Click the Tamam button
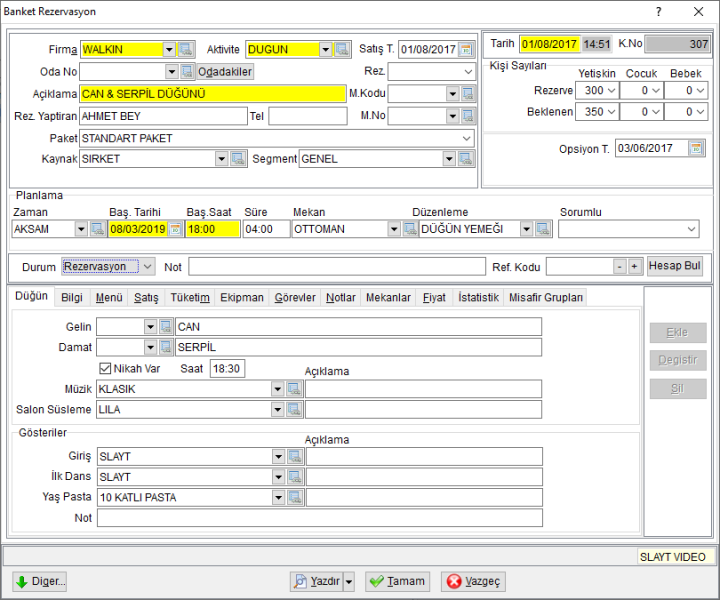720x600 pixels. tap(398, 581)
